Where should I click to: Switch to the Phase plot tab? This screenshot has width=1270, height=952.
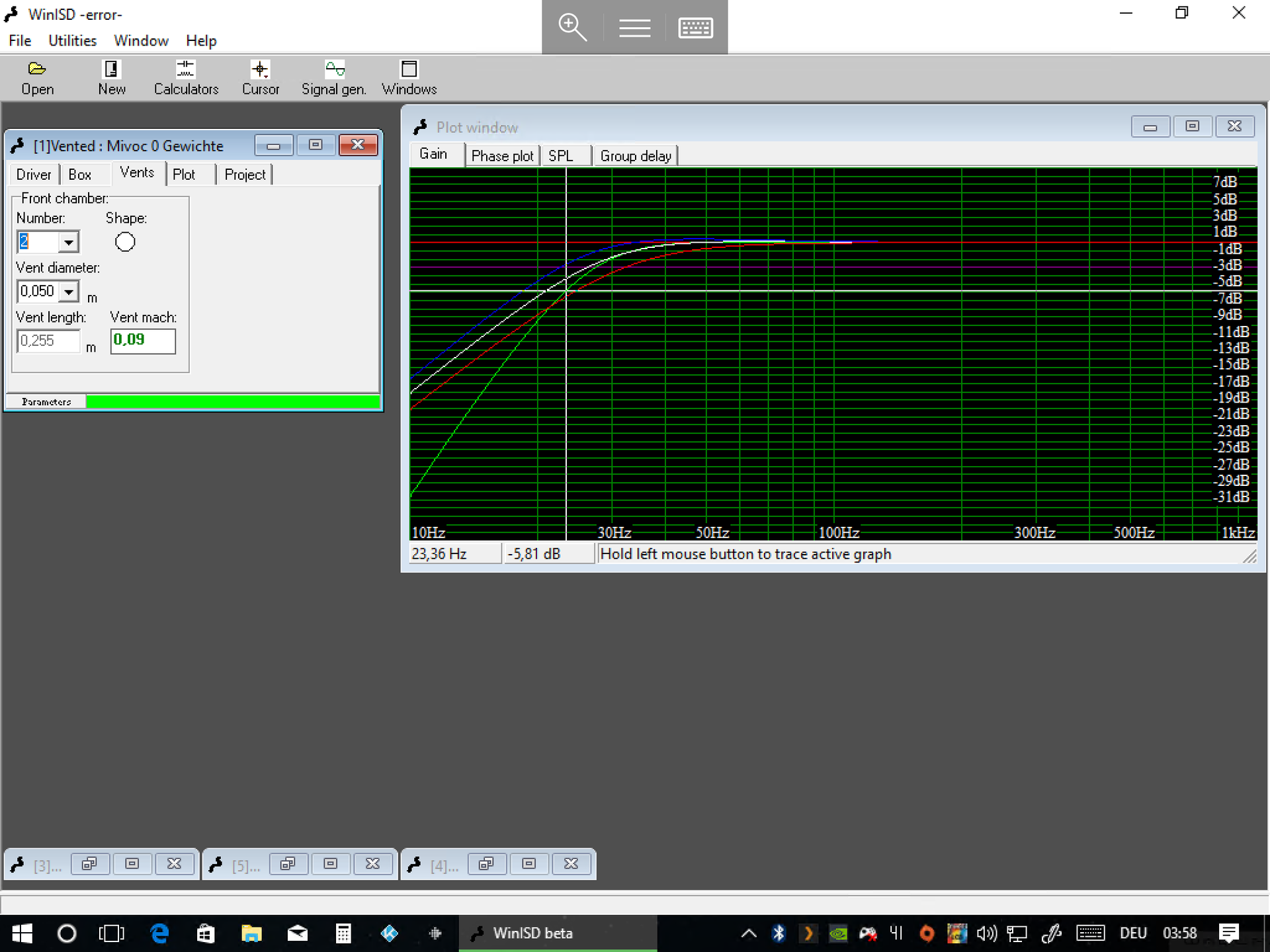click(502, 156)
